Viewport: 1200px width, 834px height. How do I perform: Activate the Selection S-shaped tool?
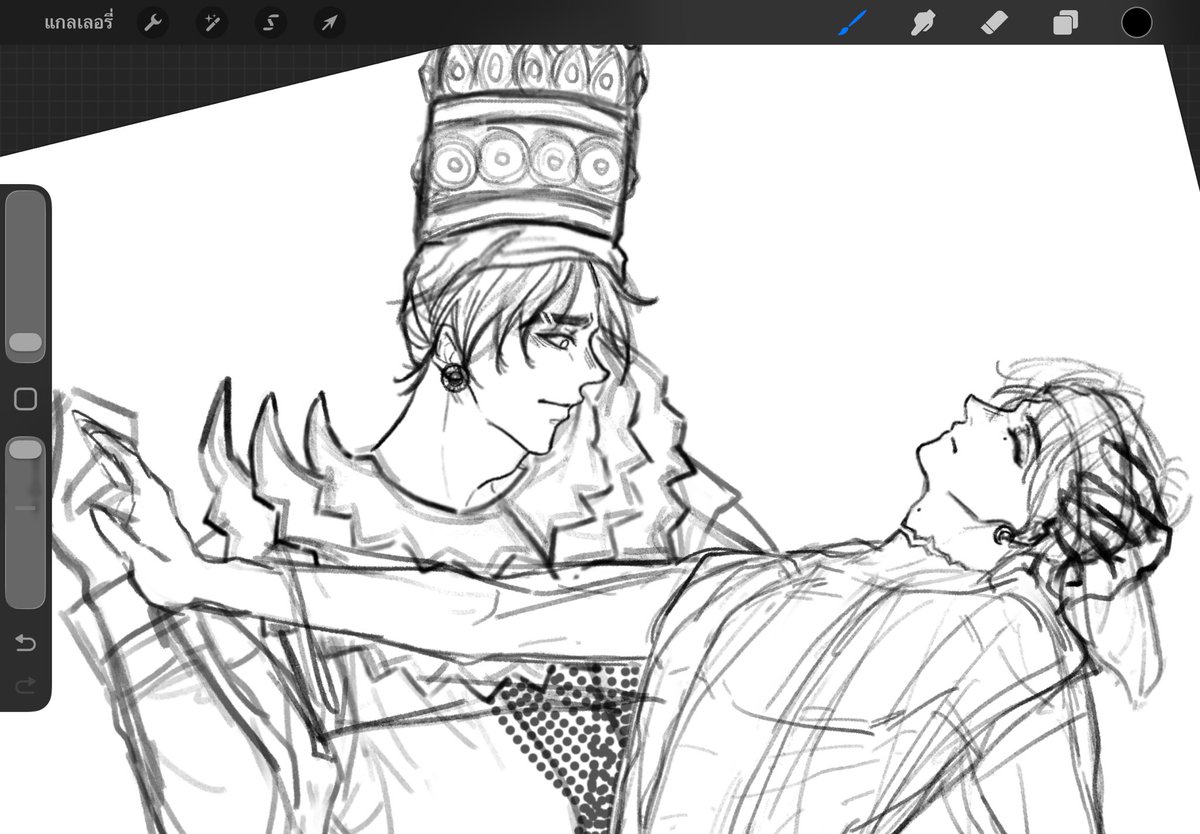[270, 22]
